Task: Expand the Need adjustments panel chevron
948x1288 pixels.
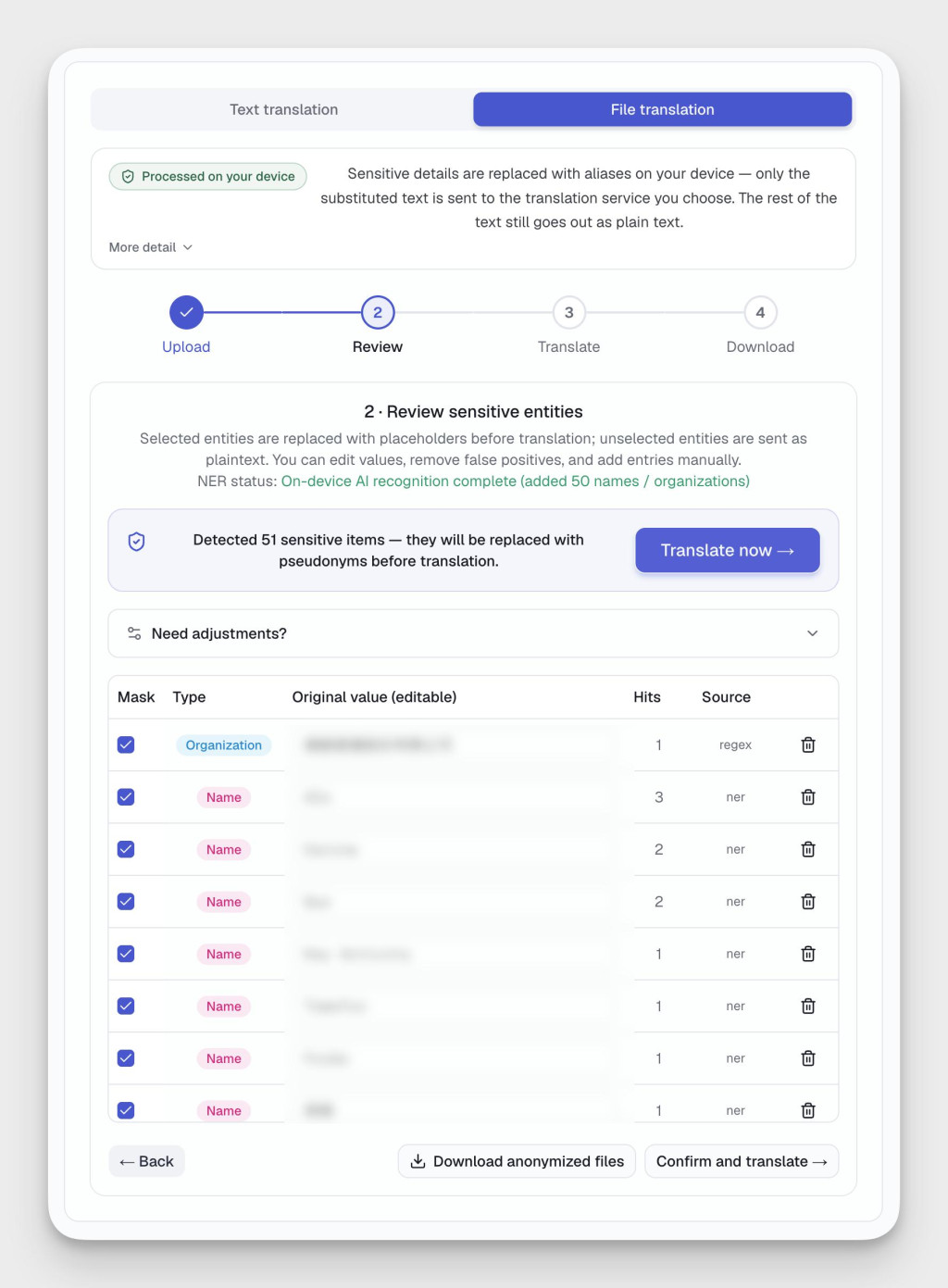Action: [x=812, y=633]
